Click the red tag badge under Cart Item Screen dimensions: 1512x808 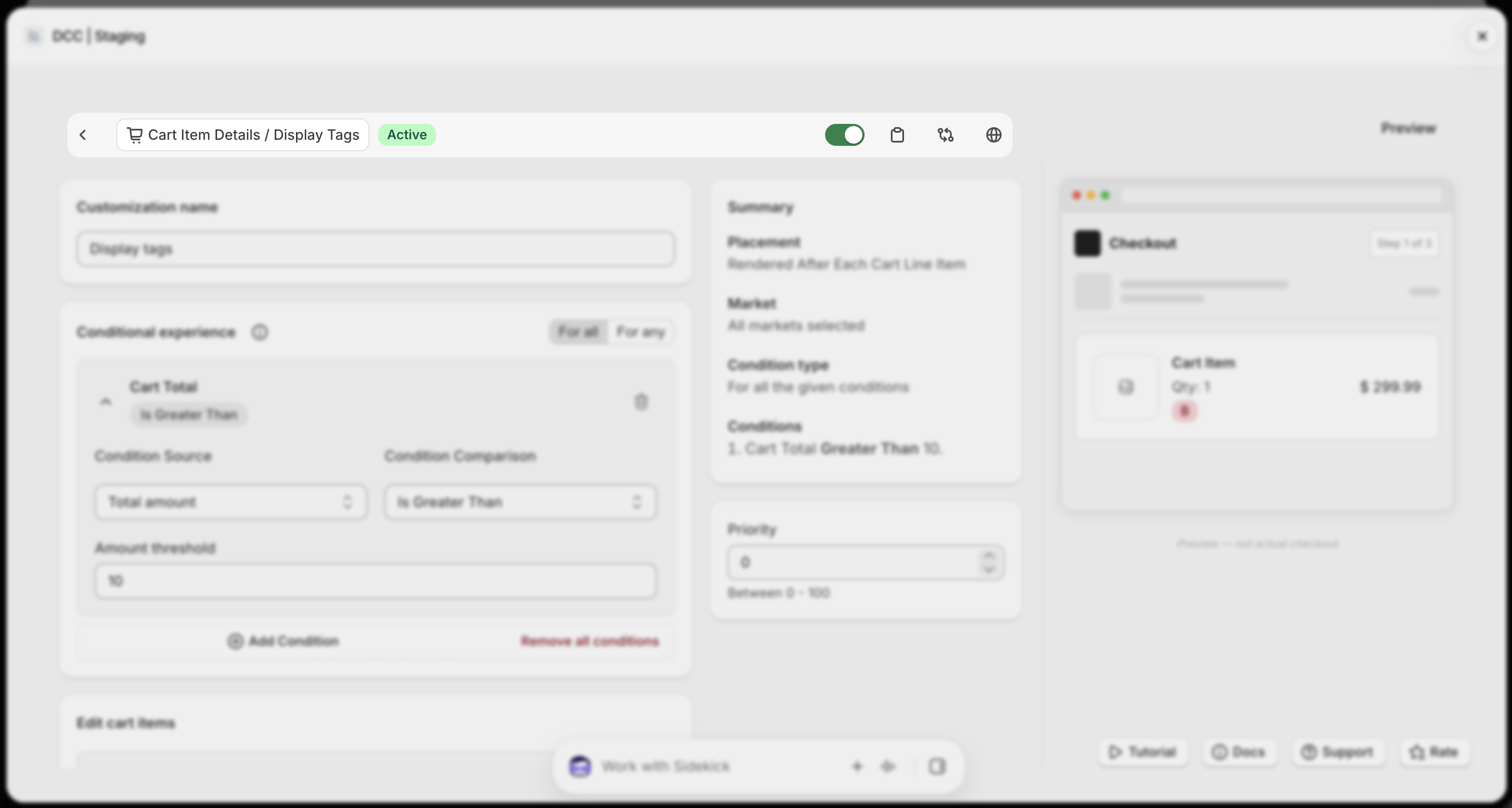tap(1185, 411)
